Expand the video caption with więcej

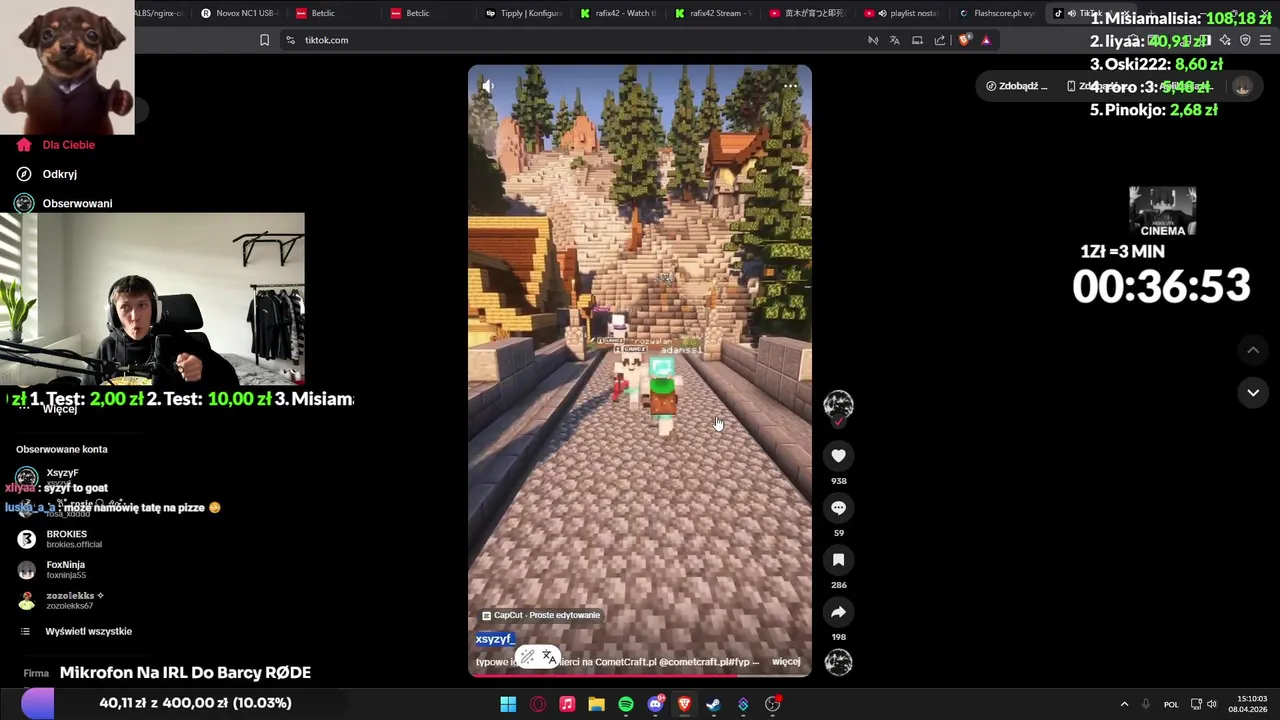(x=786, y=661)
